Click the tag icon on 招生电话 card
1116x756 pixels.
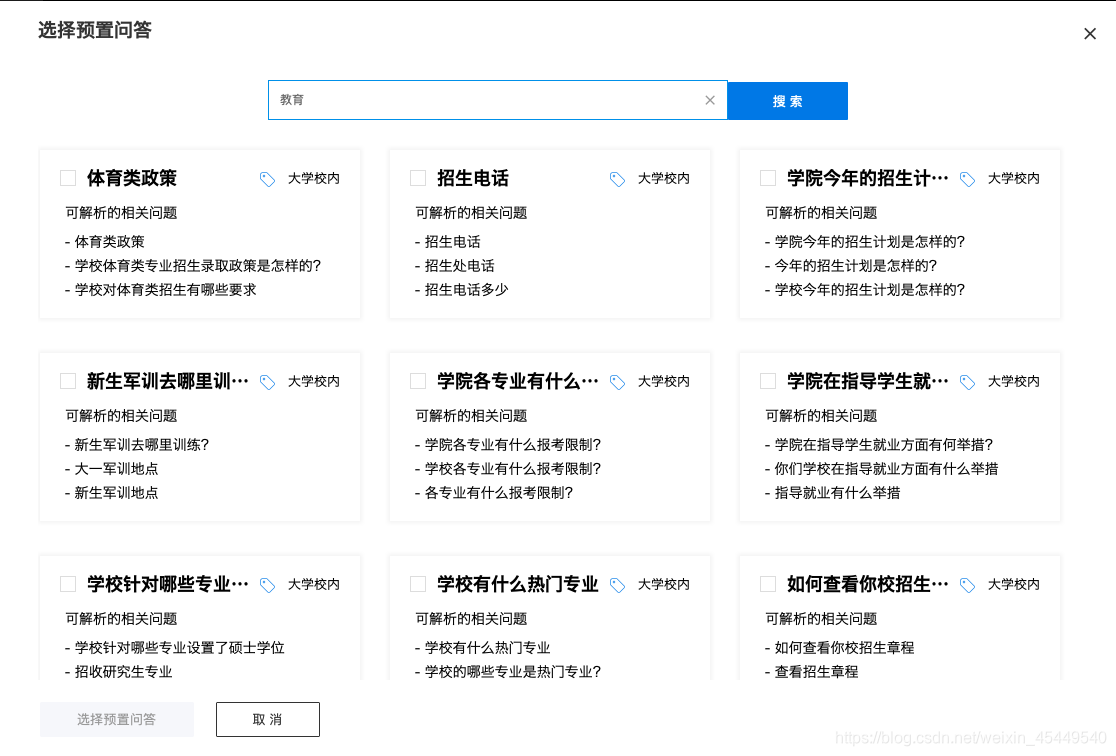point(617,179)
